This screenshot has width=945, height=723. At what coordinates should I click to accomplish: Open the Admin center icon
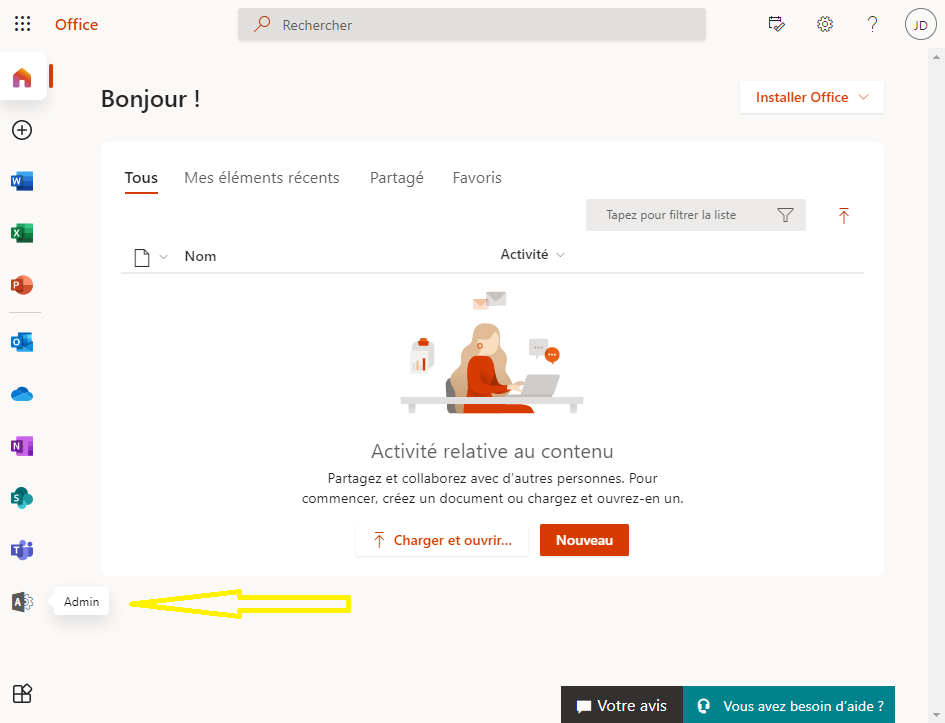pyautogui.click(x=22, y=602)
